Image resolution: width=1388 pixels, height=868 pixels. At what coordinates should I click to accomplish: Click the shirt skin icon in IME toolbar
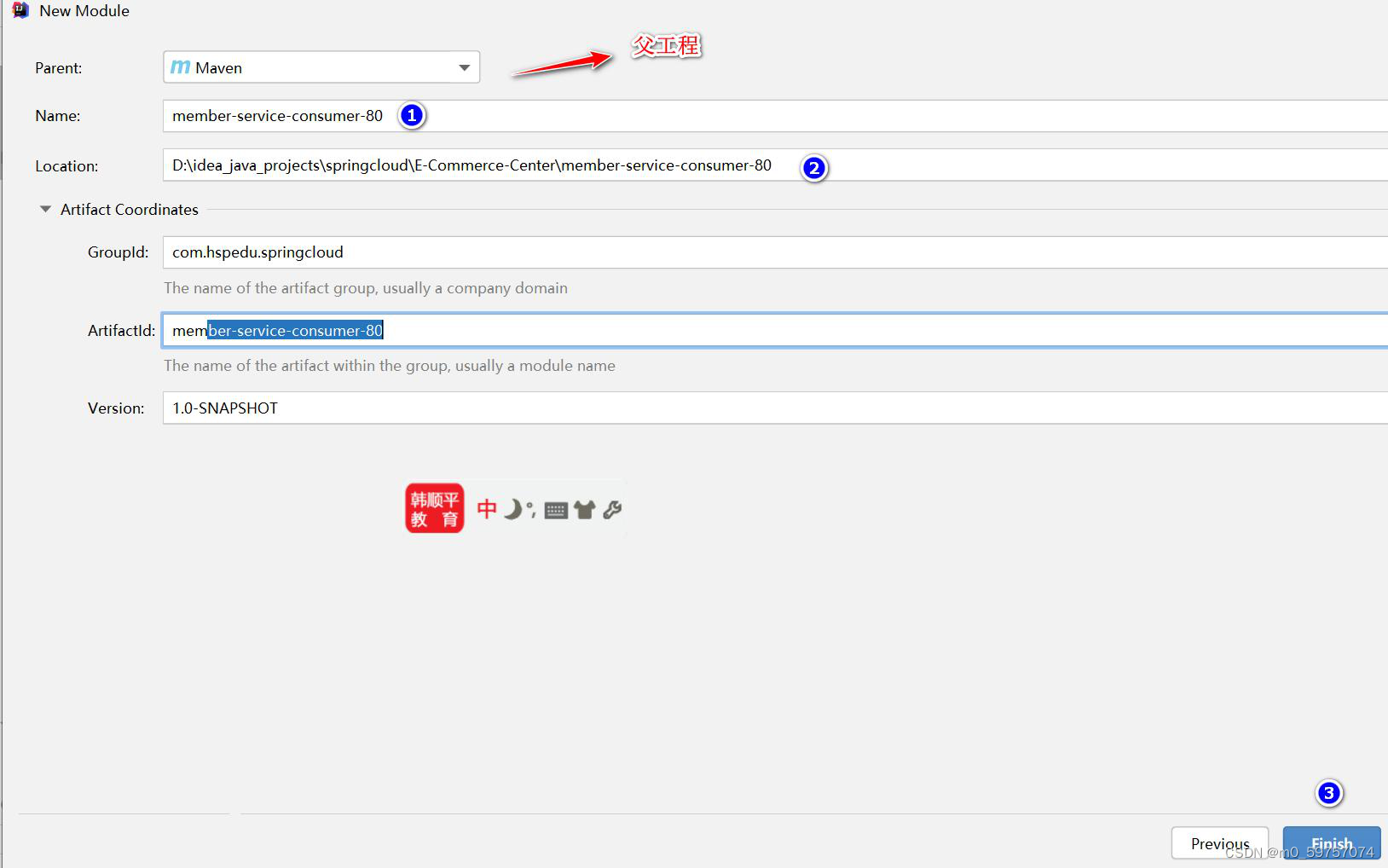585,510
